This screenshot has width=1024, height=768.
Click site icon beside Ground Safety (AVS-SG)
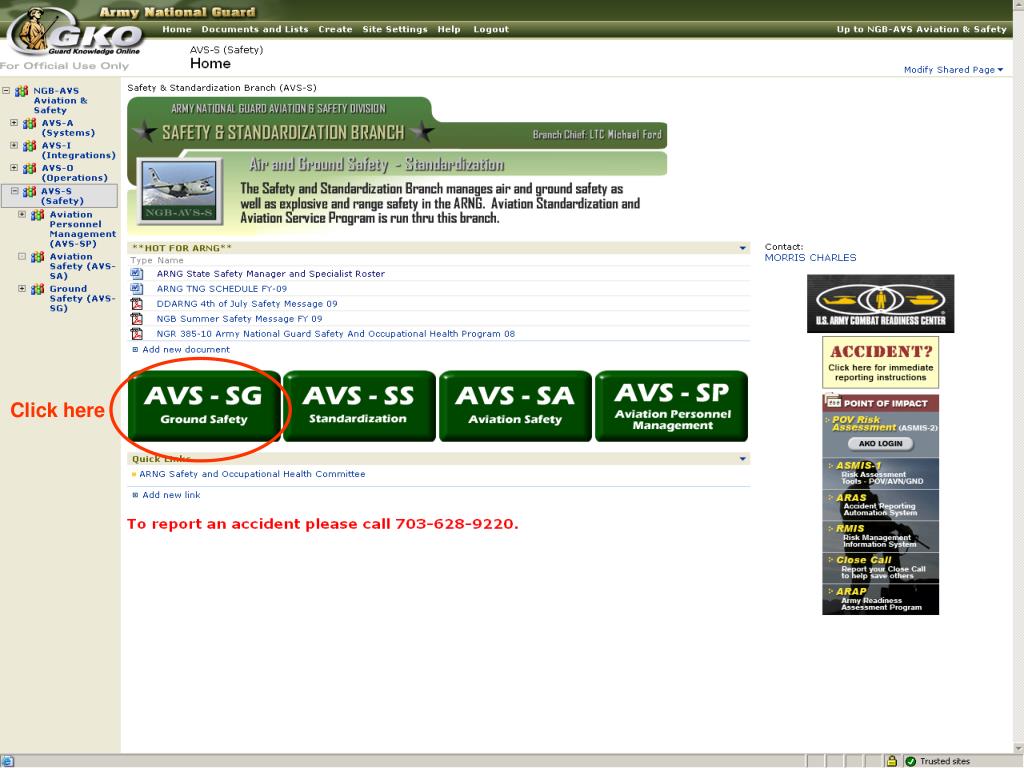coord(37,289)
